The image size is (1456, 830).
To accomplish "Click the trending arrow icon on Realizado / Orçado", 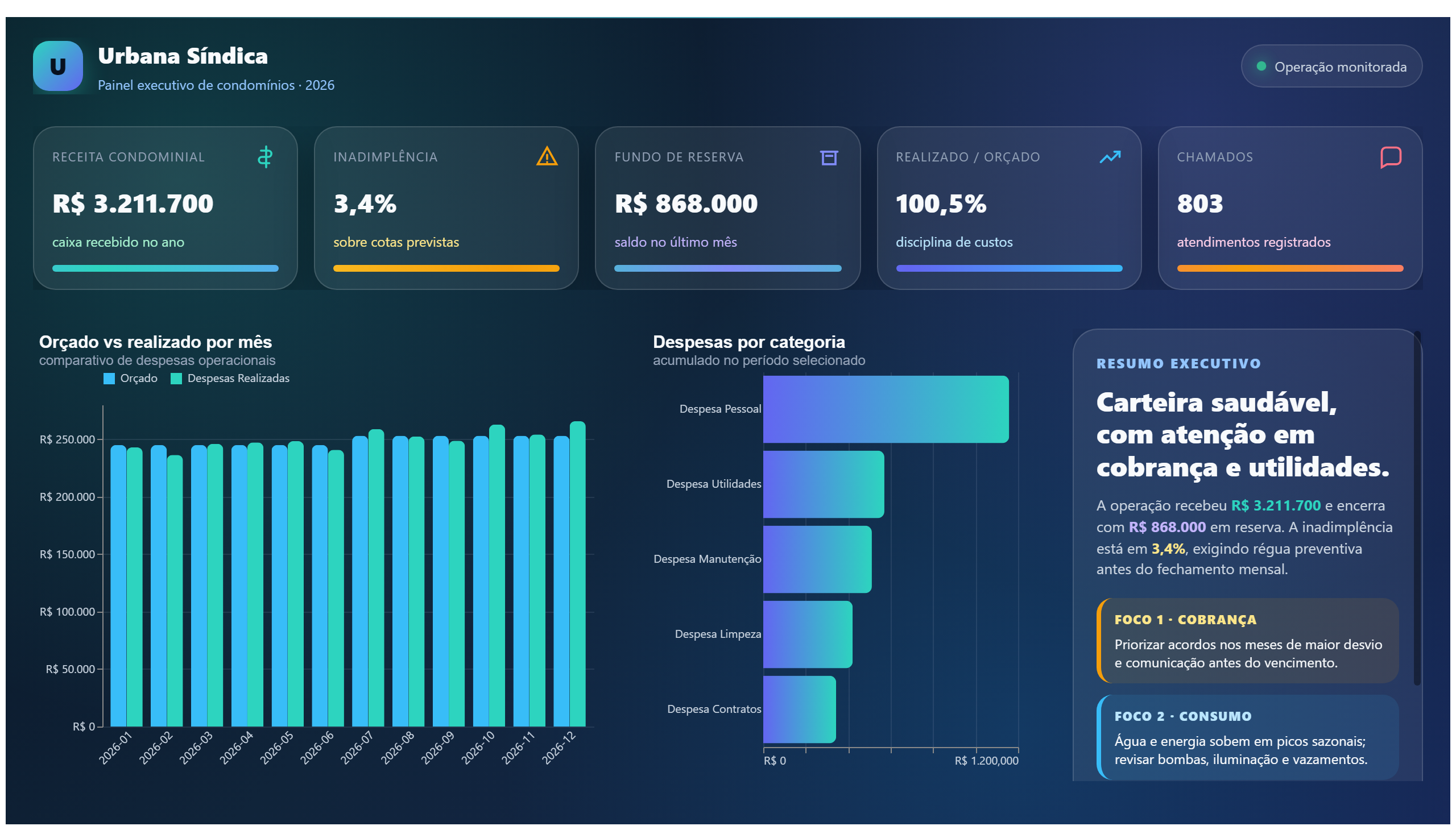I will pyautogui.click(x=1109, y=157).
